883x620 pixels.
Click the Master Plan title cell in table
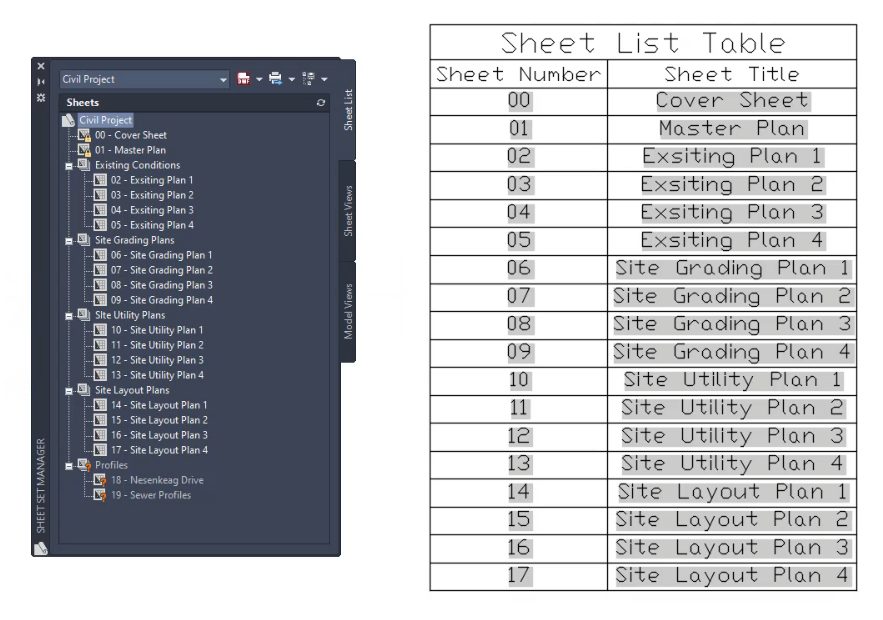pos(732,130)
